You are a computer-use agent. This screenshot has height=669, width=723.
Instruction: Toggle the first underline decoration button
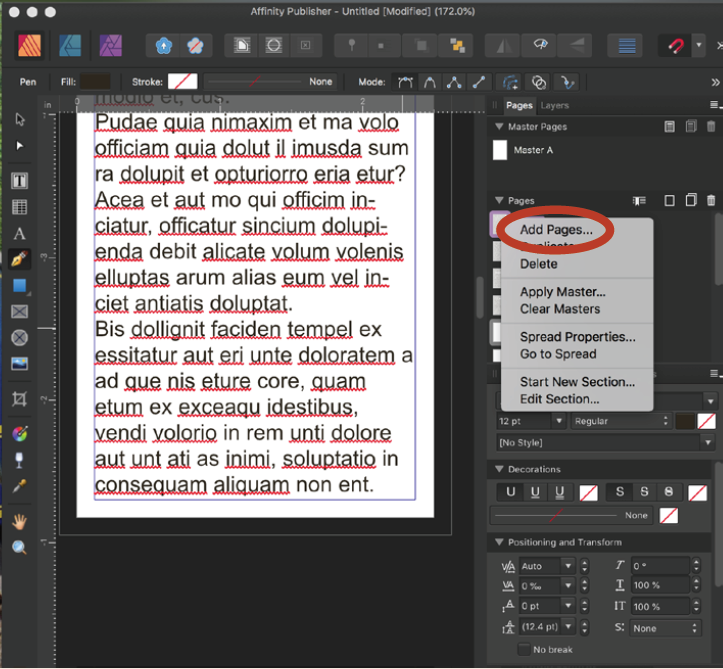point(511,491)
